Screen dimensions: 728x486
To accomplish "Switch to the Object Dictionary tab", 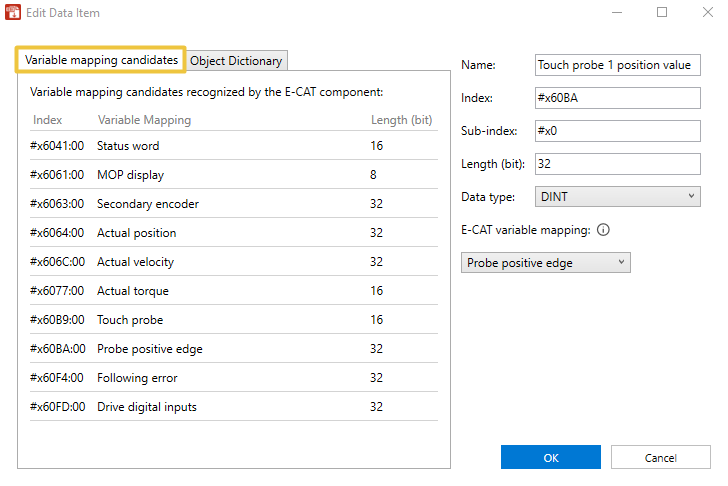I will pyautogui.click(x=236, y=61).
